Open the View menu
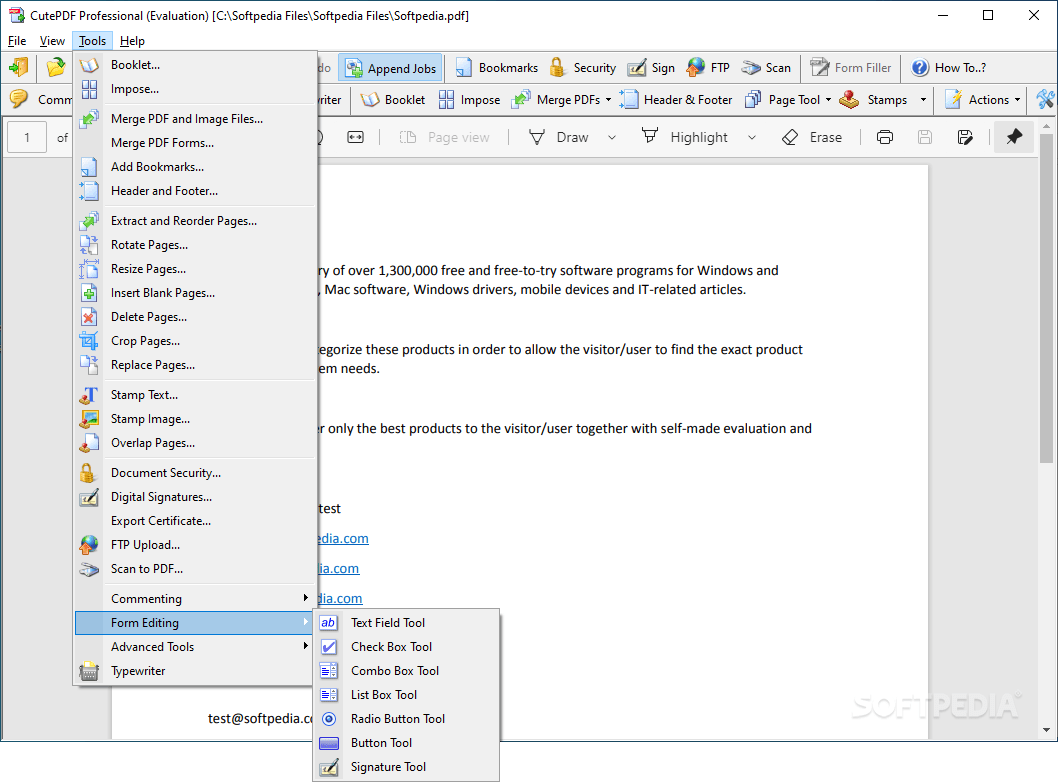This screenshot has width=1058, height=782. 52,41
